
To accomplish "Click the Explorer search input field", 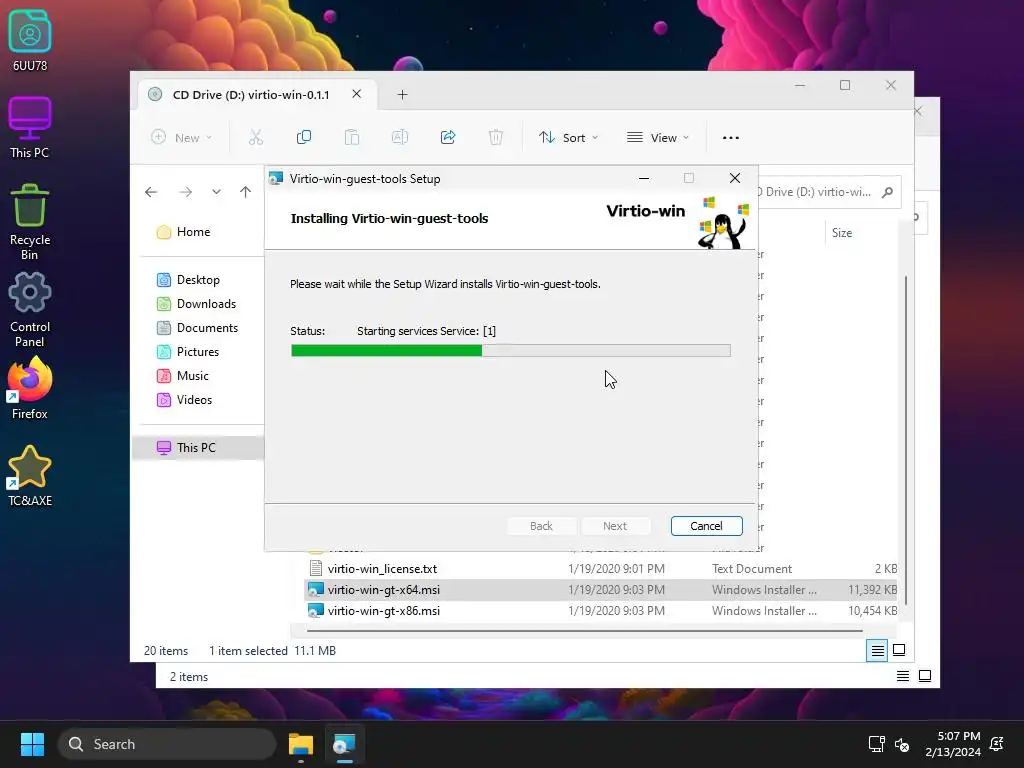I will click(816, 192).
